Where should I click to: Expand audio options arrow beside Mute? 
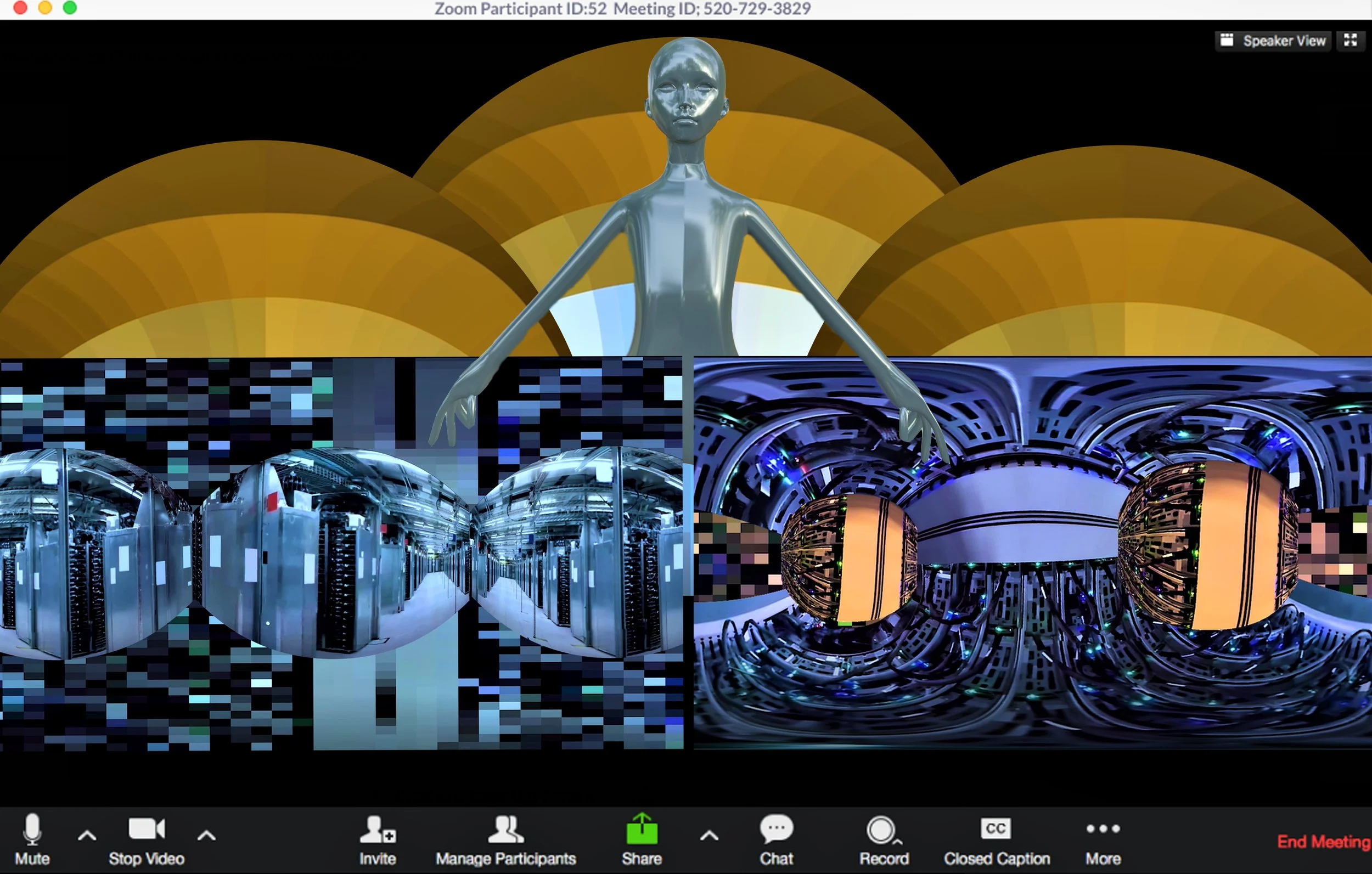point(87,836)
